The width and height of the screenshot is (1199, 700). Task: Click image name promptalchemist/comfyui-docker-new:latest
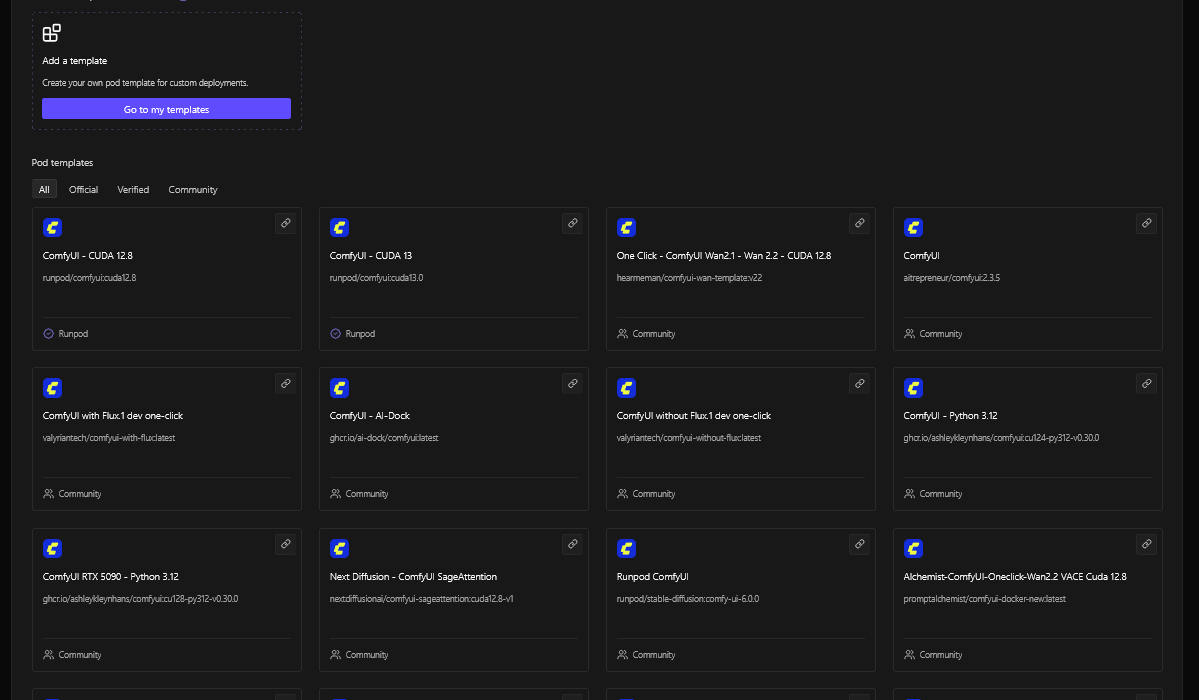[x=984, y=598]
